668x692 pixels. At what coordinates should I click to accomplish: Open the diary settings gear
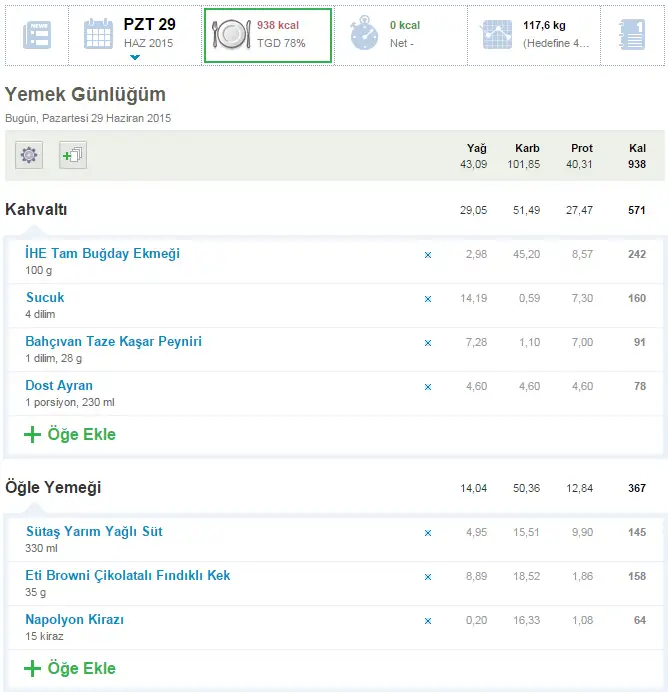click(x=29, y=155)
